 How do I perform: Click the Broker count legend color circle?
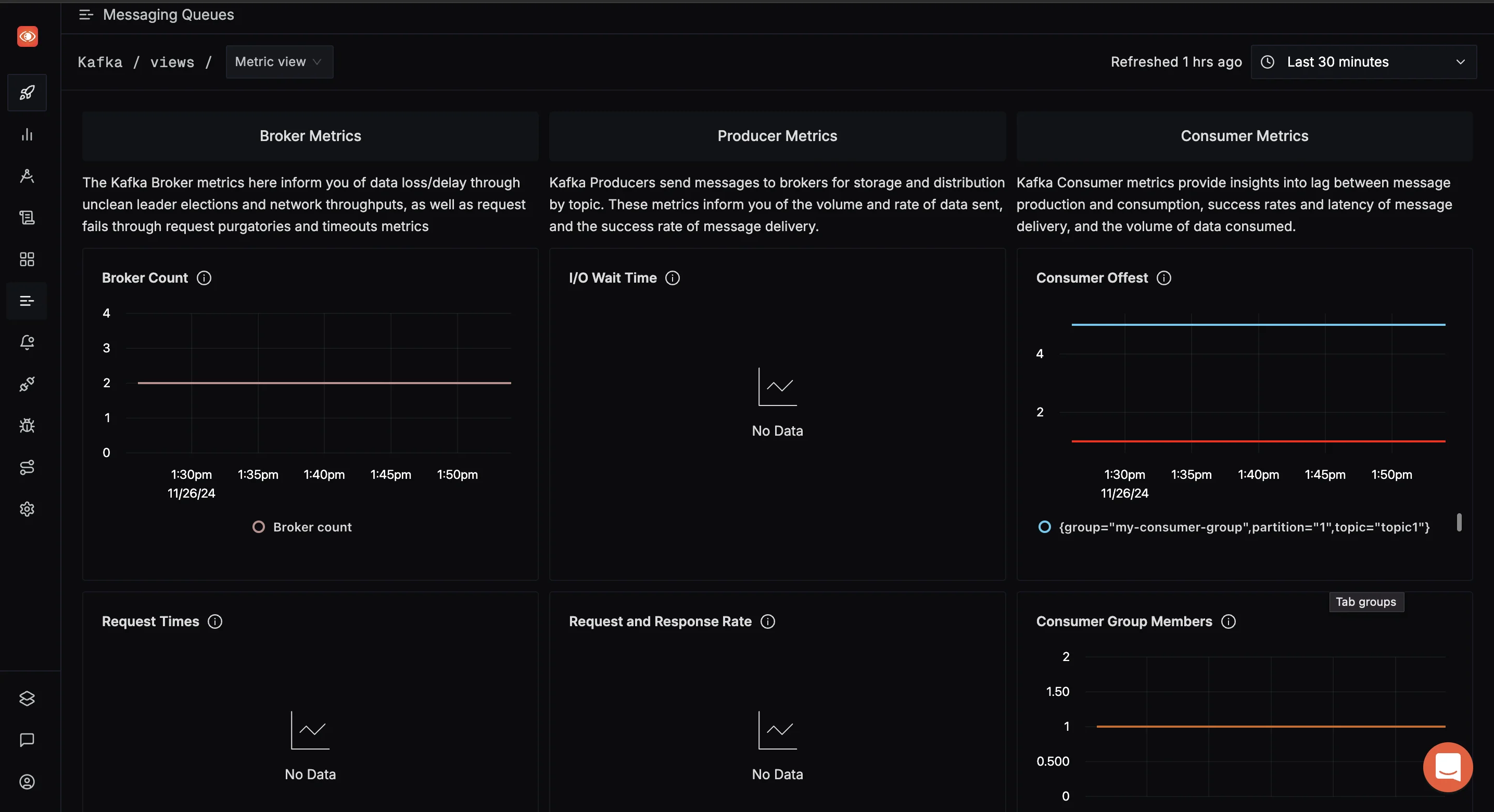point(259,527)
